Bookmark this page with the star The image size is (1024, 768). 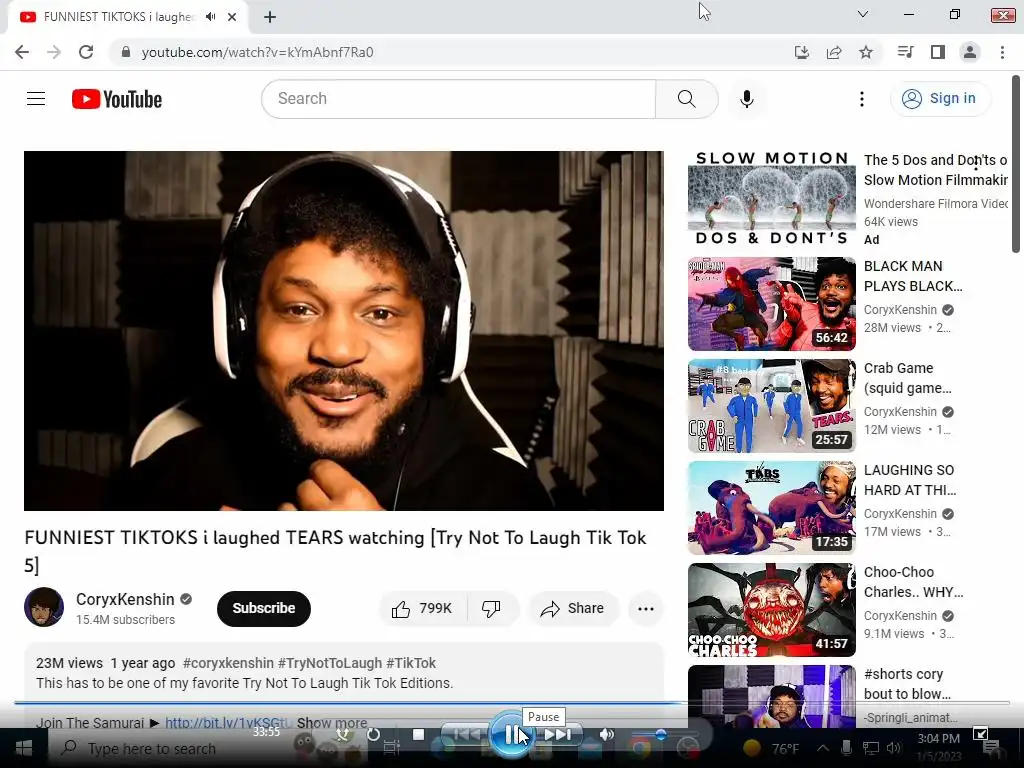tap(866, 52)
